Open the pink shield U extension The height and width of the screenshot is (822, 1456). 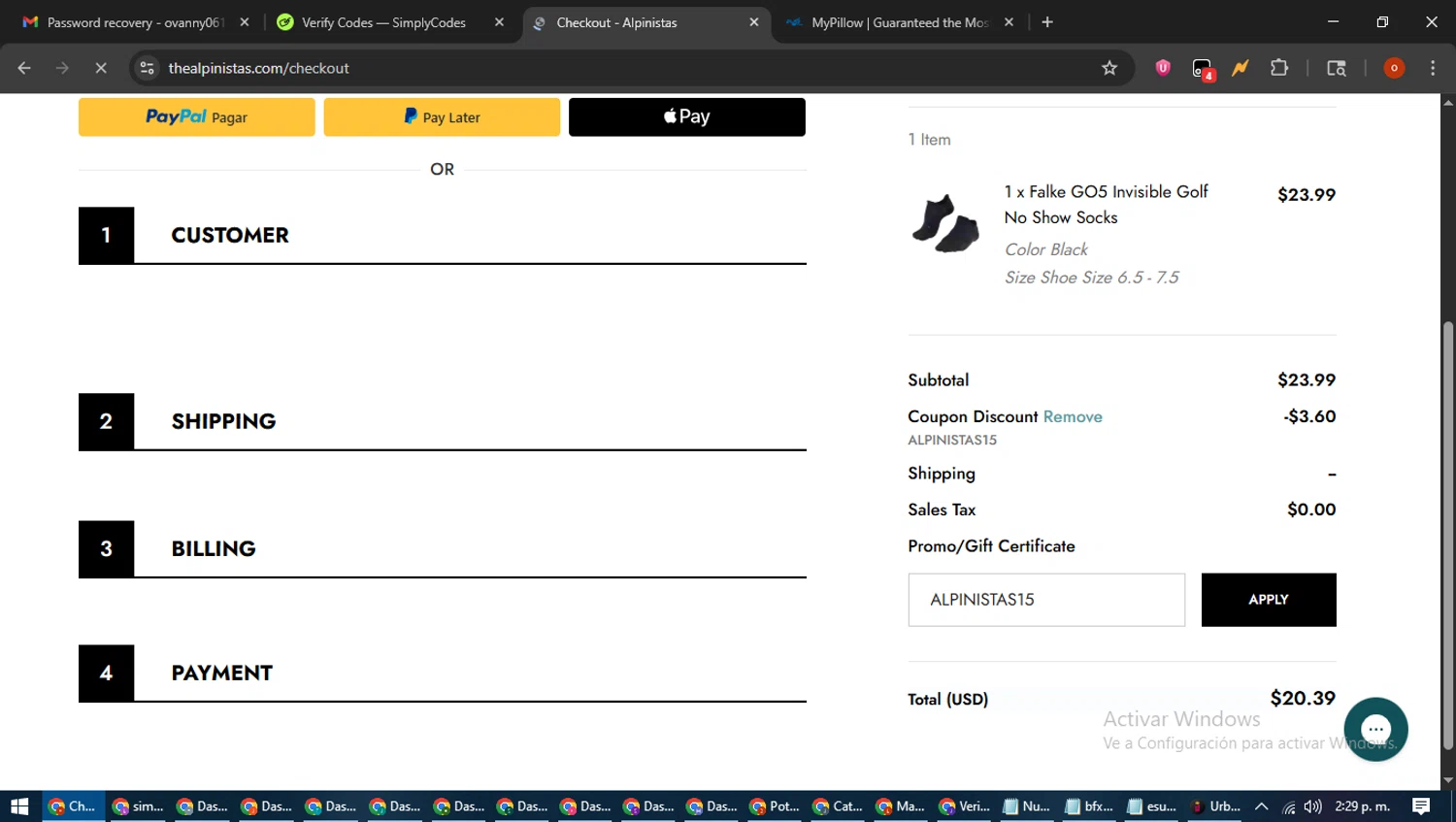(x=1163, y=68)
